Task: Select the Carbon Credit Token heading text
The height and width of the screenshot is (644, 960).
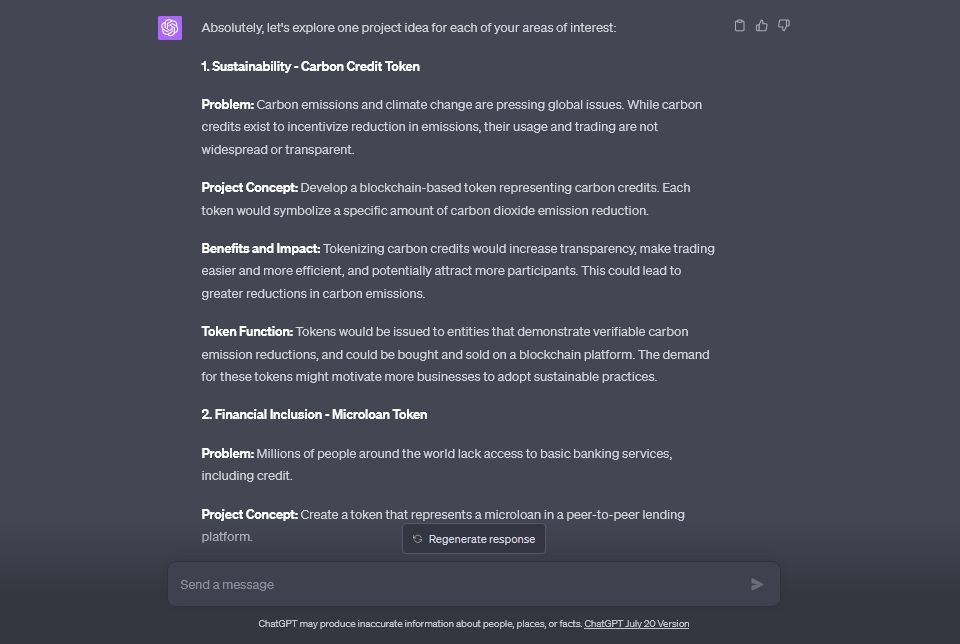Action: 311,66
